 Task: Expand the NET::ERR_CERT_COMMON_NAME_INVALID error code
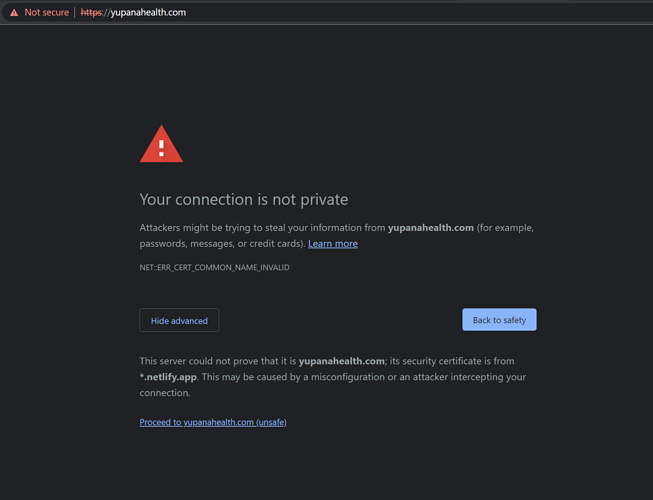[x=214, y=267]
